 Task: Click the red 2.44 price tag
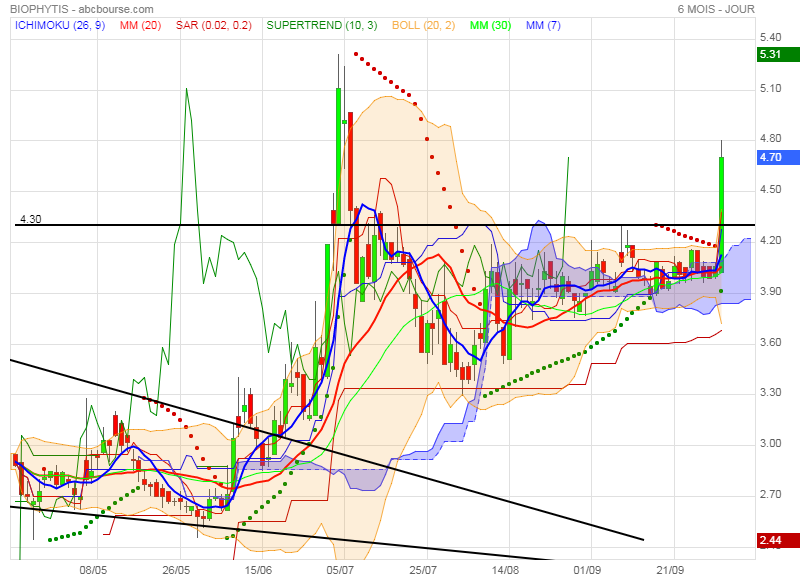(779, 540)
